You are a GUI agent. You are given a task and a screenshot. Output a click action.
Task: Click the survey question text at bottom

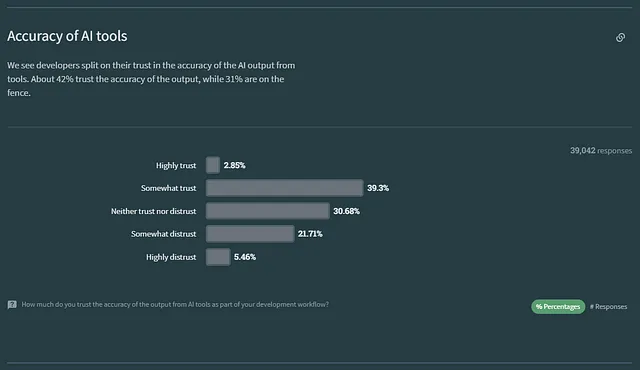[175, 304]
